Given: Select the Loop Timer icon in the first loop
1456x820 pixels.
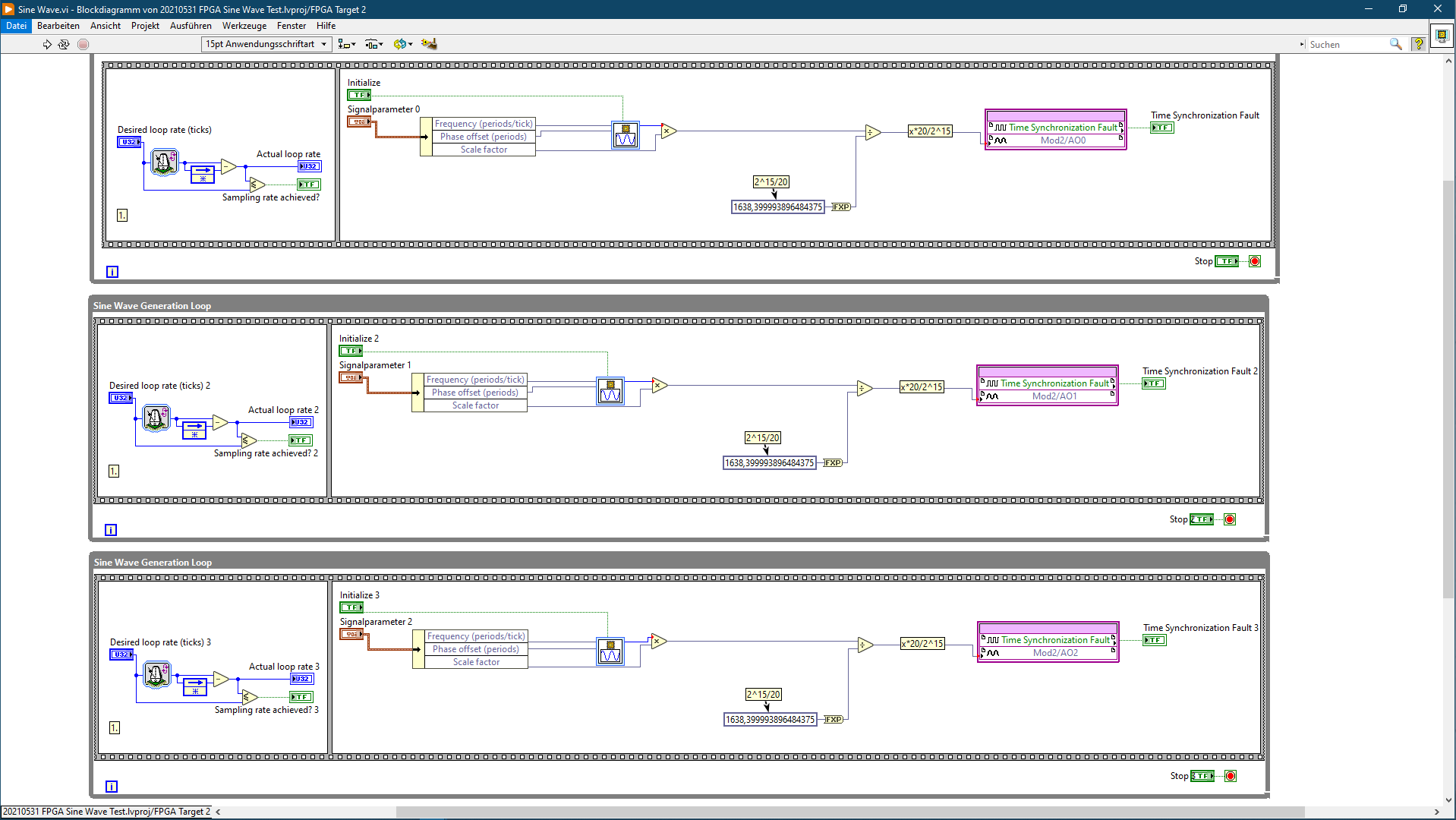Looking at the screenshot, I should pos(164,162).
